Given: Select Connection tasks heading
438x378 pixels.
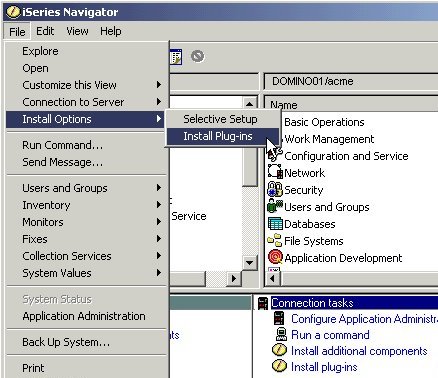Looking at the screenshot, I should point(312,303).
